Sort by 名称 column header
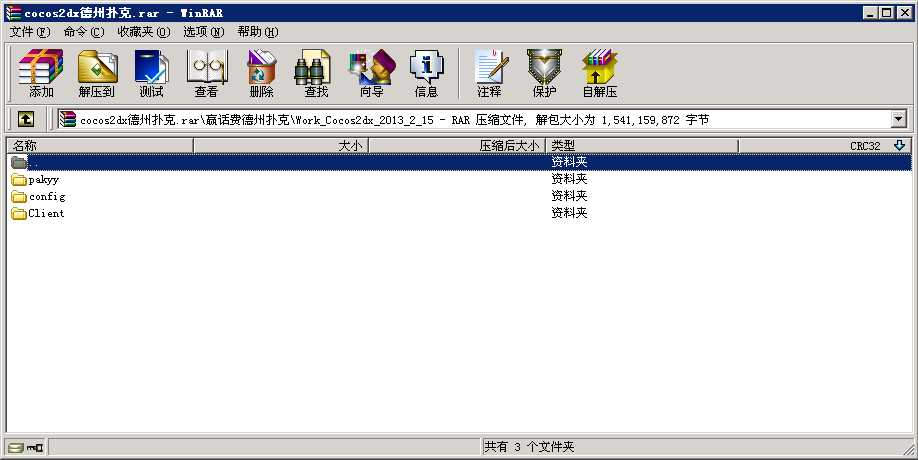This screenshot has width=918, height=460. tap(100, 146)
